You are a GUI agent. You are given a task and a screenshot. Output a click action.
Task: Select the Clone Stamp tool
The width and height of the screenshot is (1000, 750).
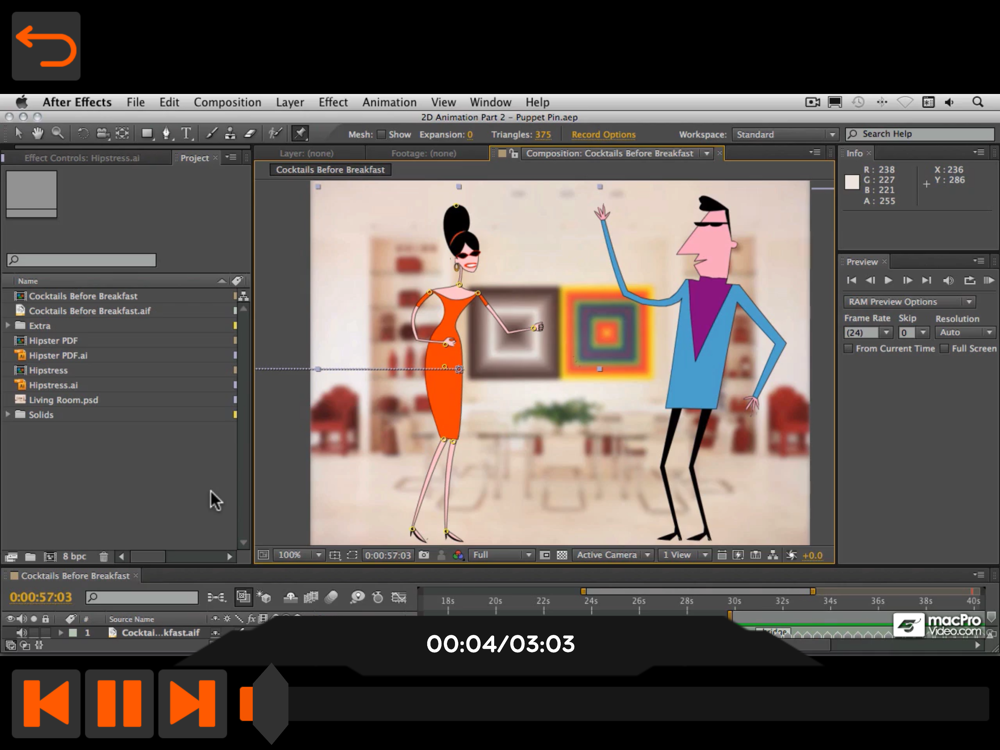point(230,133)
